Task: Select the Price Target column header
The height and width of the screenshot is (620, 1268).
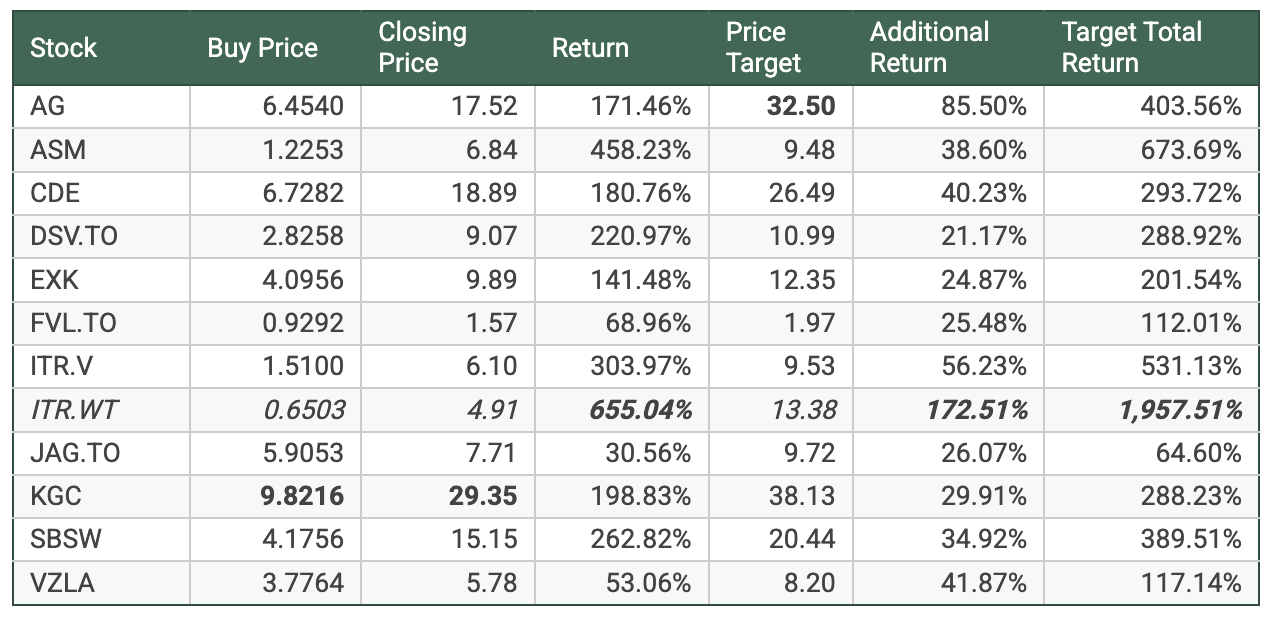Action: tap(763, 48)
